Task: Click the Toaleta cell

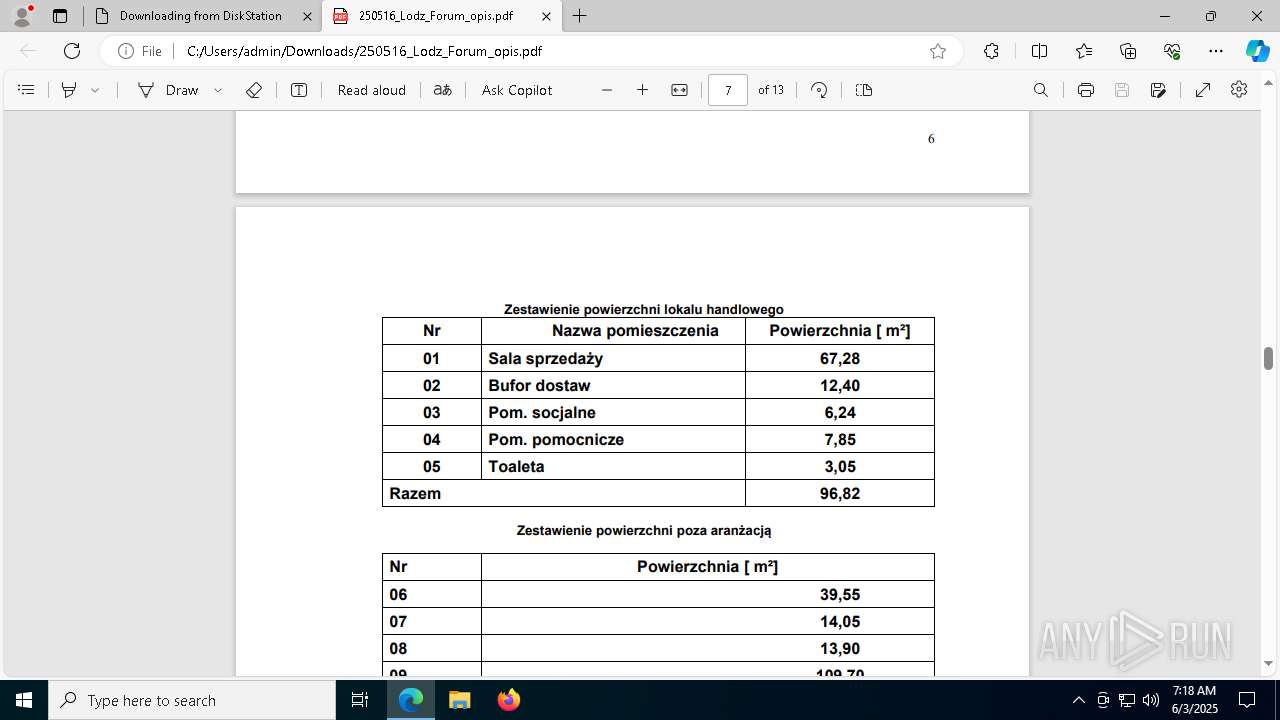Action: tap(613, 466)
